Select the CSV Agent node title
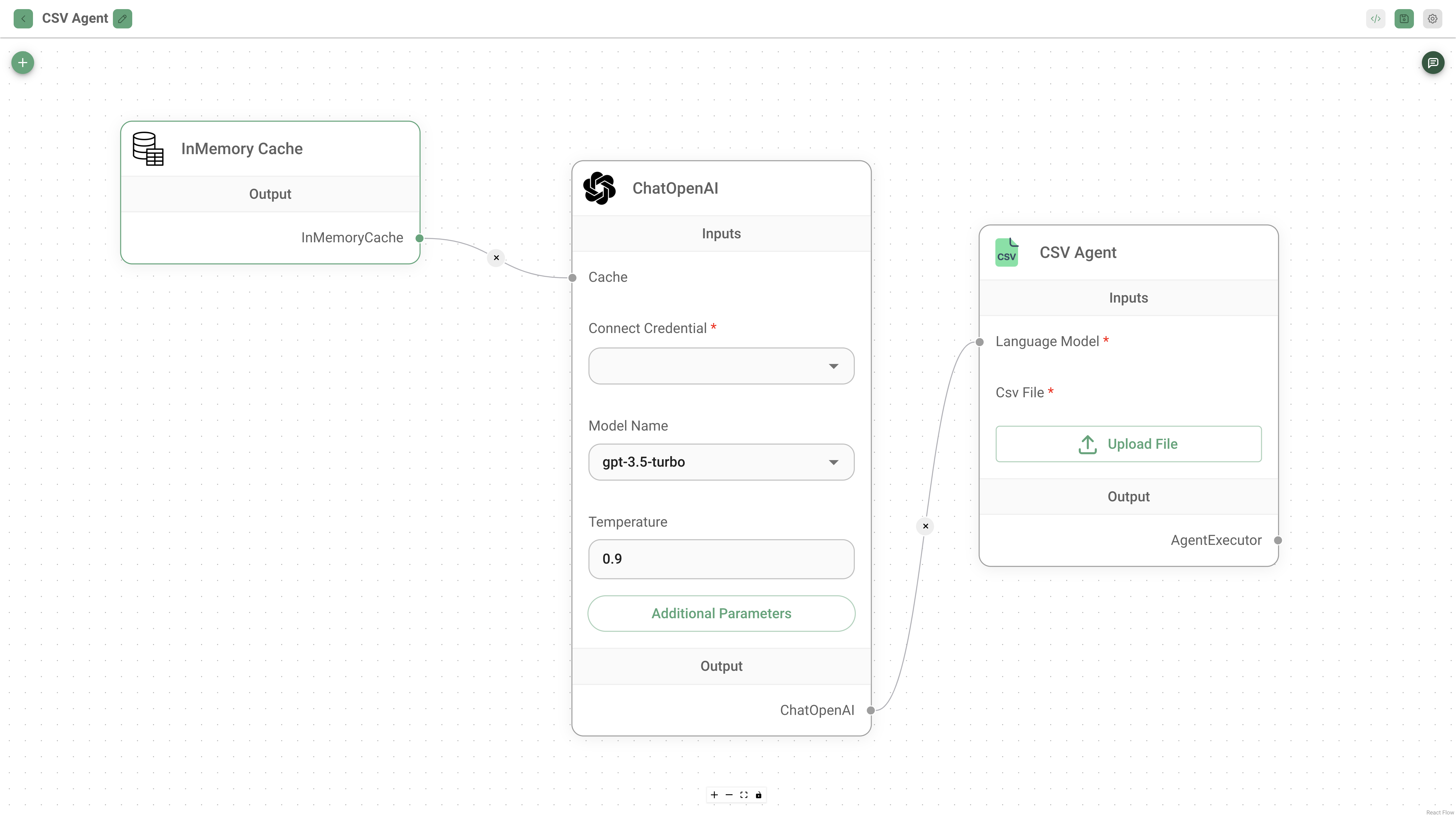Viewport: 1456px width, 819px height. pyautogui.click(x=1078, y=253)
